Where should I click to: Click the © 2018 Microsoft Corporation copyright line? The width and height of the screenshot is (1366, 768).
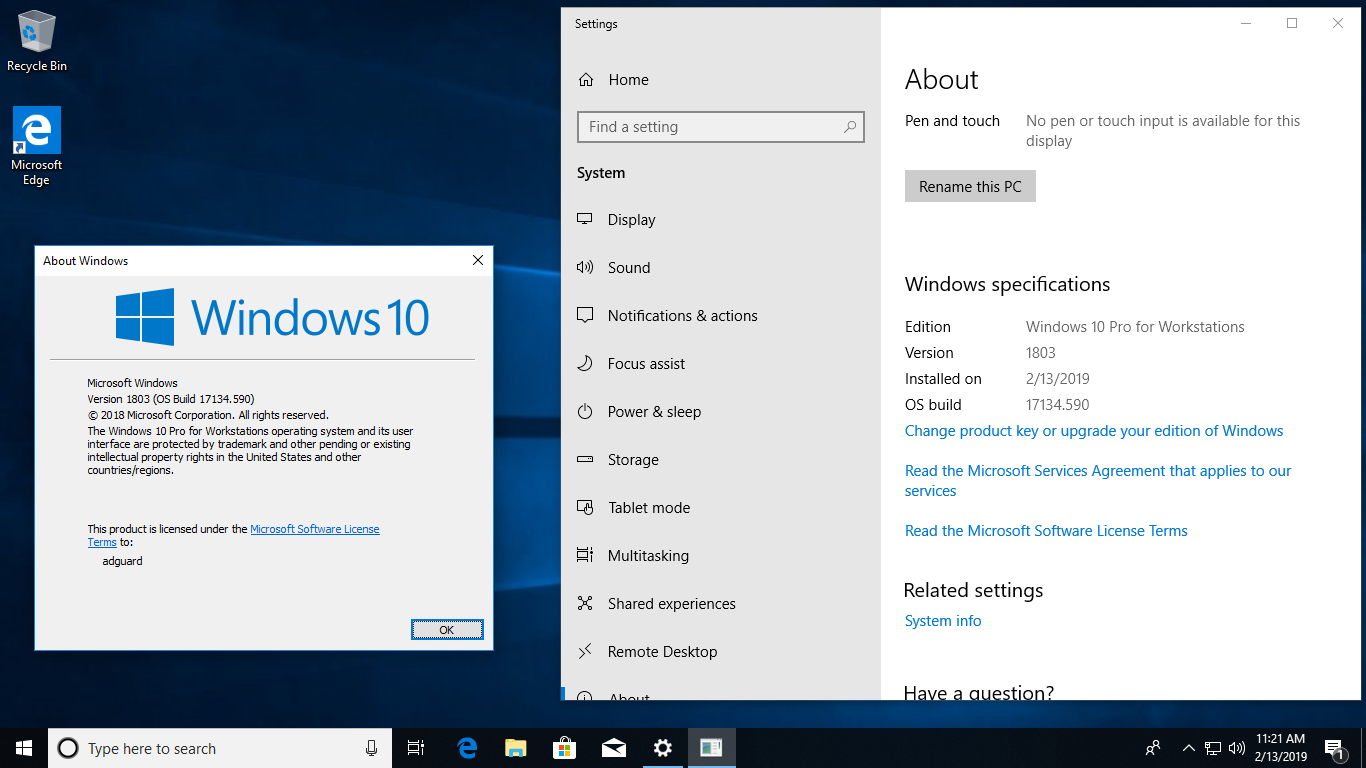click(208, 415)
